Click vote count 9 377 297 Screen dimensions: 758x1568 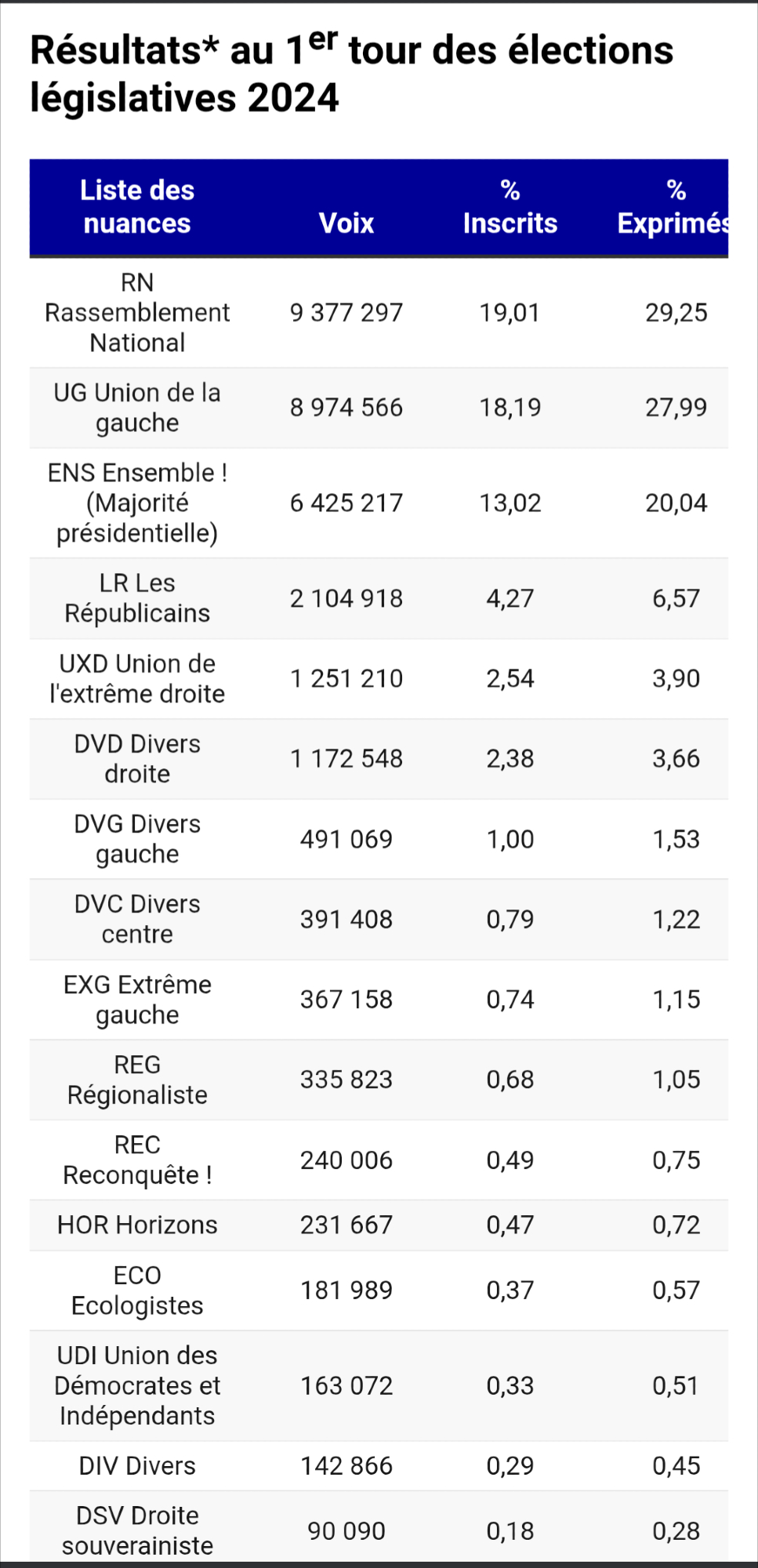[346, 313]
